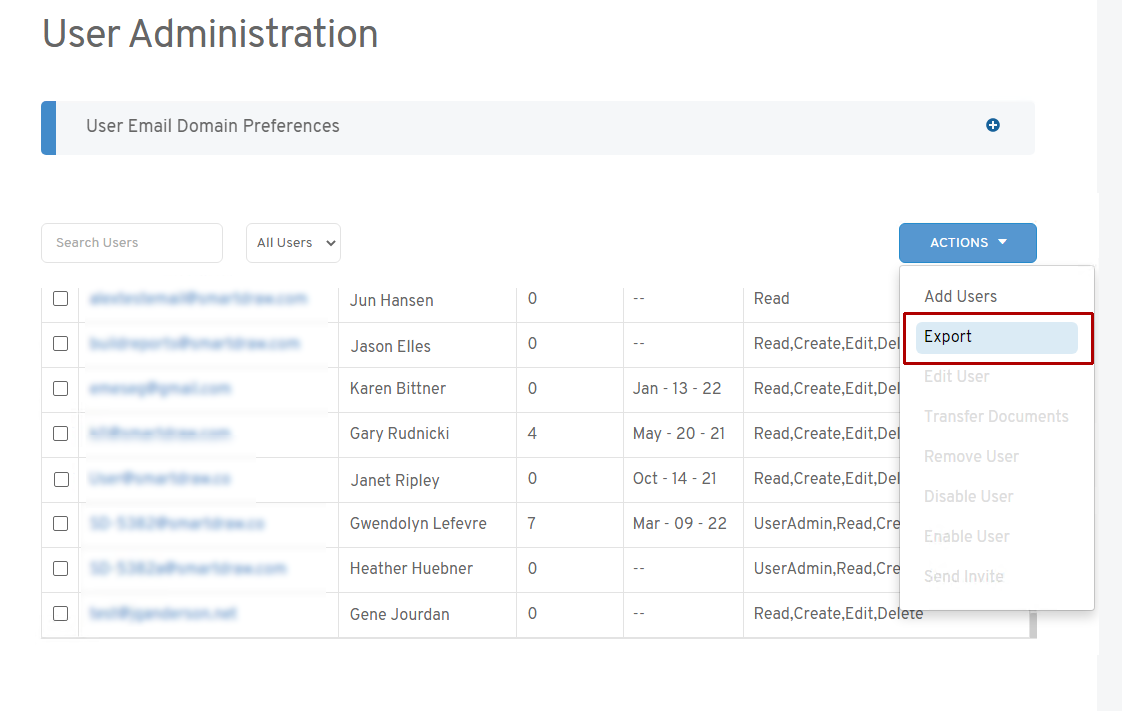Expand User Email Domain Preferences plus icon
The height and width of the screenshot is (711, 1122).
(992, 125)
